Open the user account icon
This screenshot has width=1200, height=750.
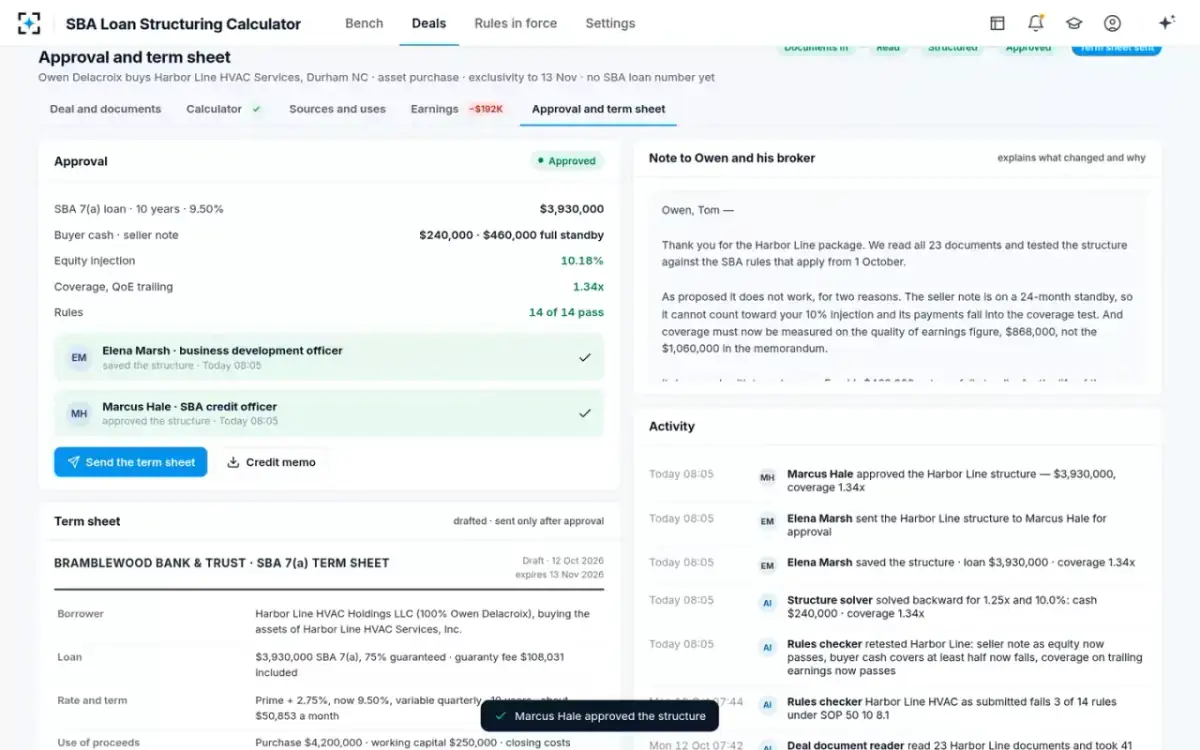pyautogui.click(x=1112, y=23)
